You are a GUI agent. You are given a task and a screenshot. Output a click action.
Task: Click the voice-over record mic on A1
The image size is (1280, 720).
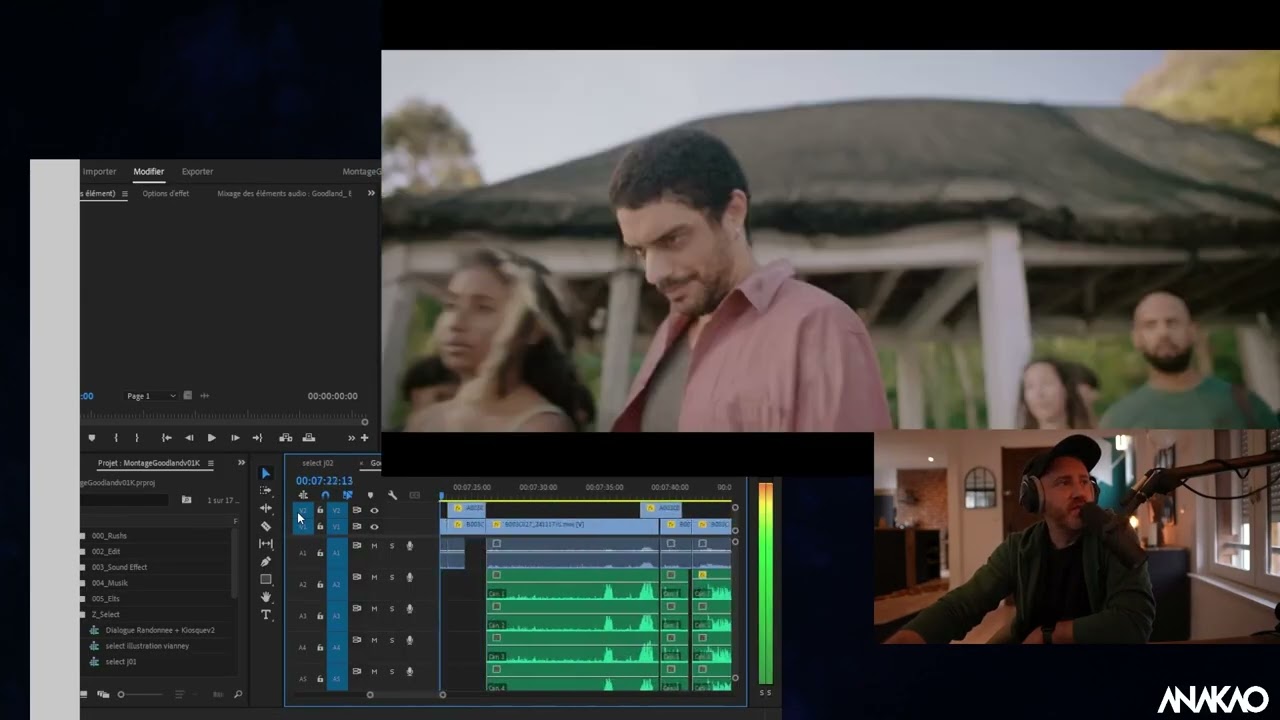(x=409, y=546)
